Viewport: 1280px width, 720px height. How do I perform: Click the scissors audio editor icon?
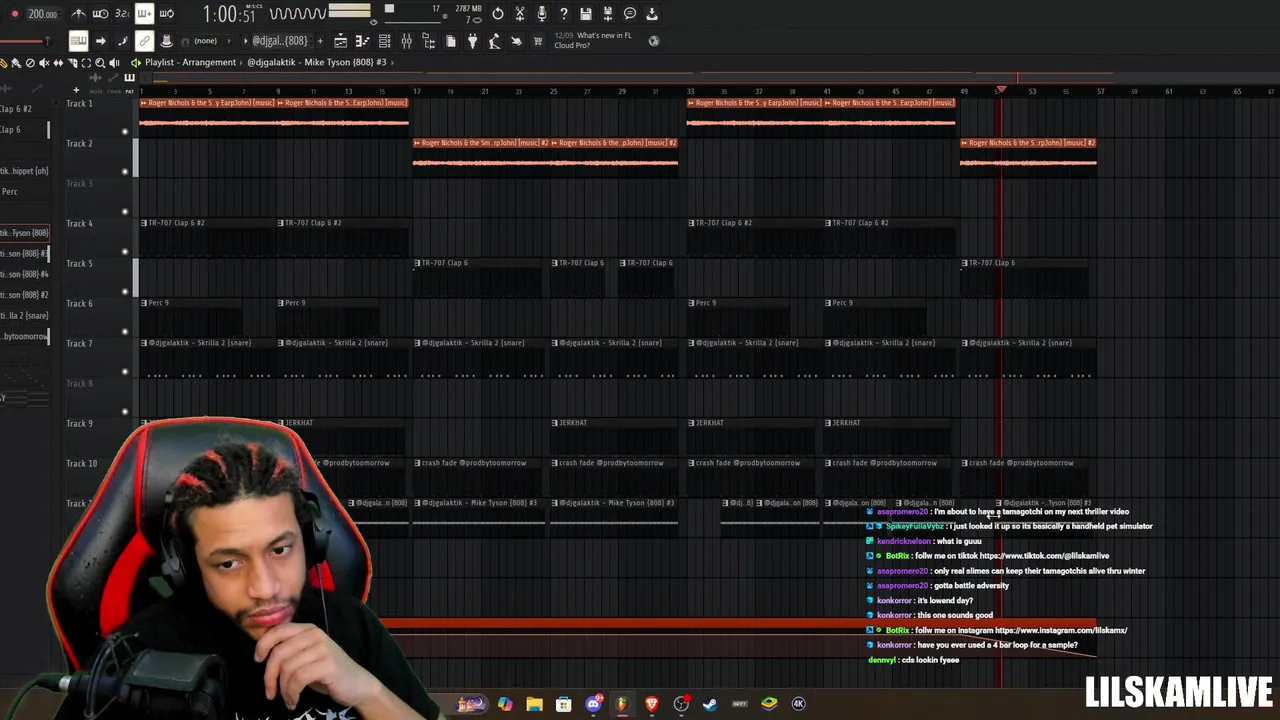520,14
